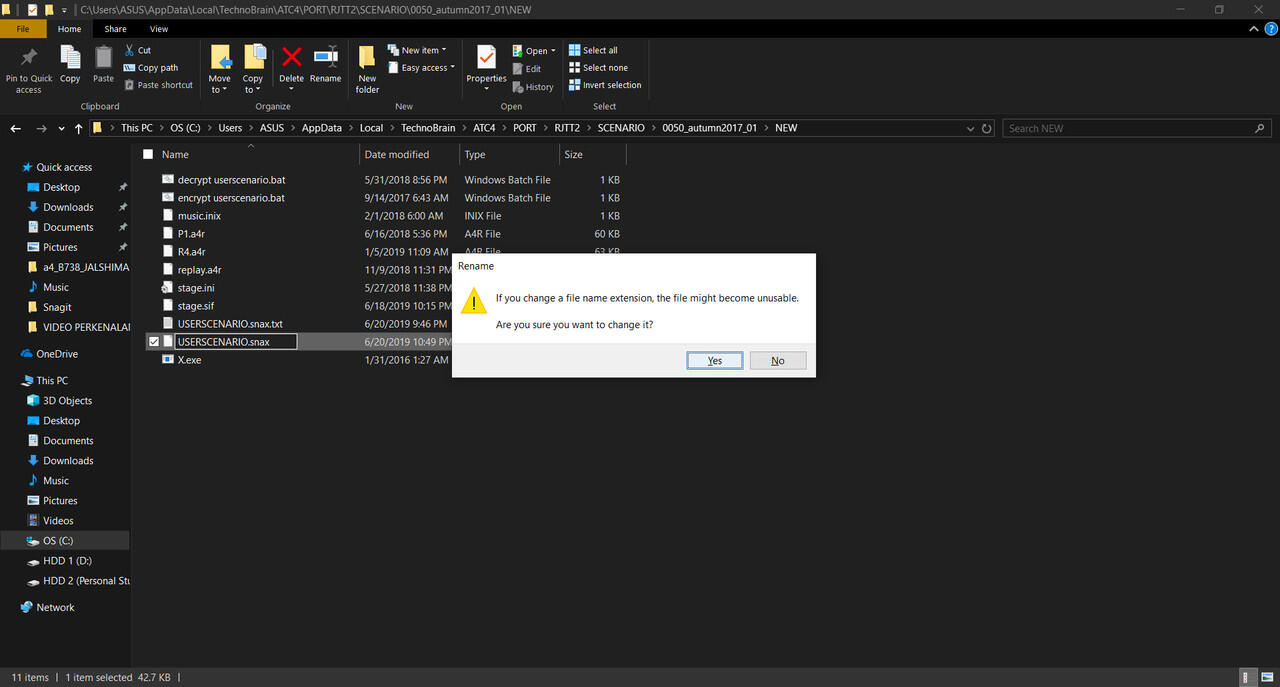Screen dimensions: 1280x687
Task: Select the stage.ini file
Action: 196,288
